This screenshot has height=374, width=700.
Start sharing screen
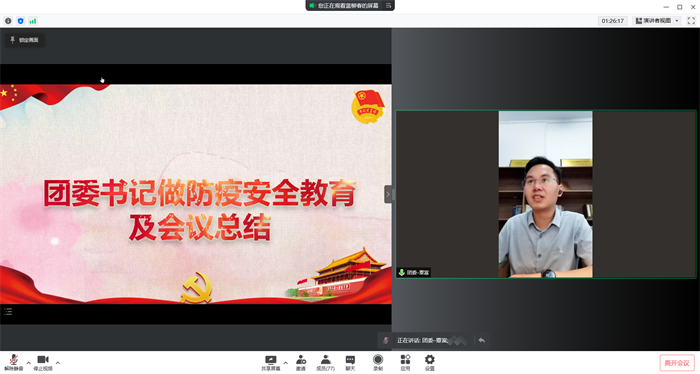click(x=271, y=363)
